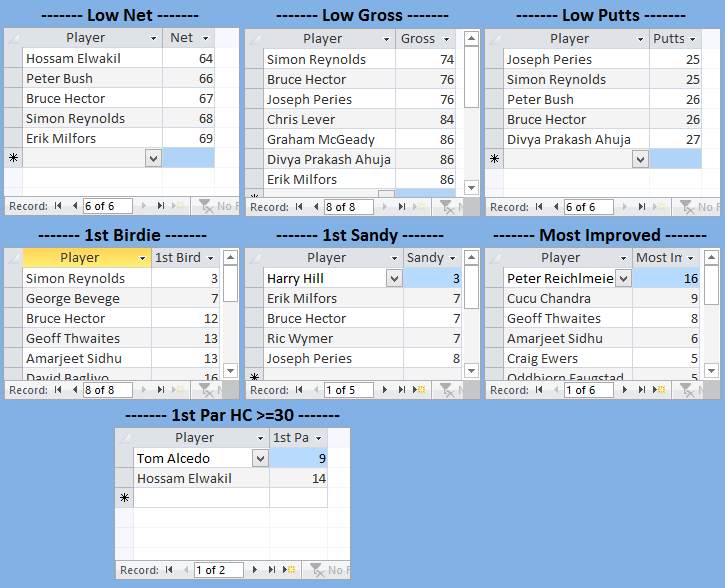Open Player column filter in Low Net
Image resolution: width=725 pixels, height=588 pixels.
coord(153,38)
